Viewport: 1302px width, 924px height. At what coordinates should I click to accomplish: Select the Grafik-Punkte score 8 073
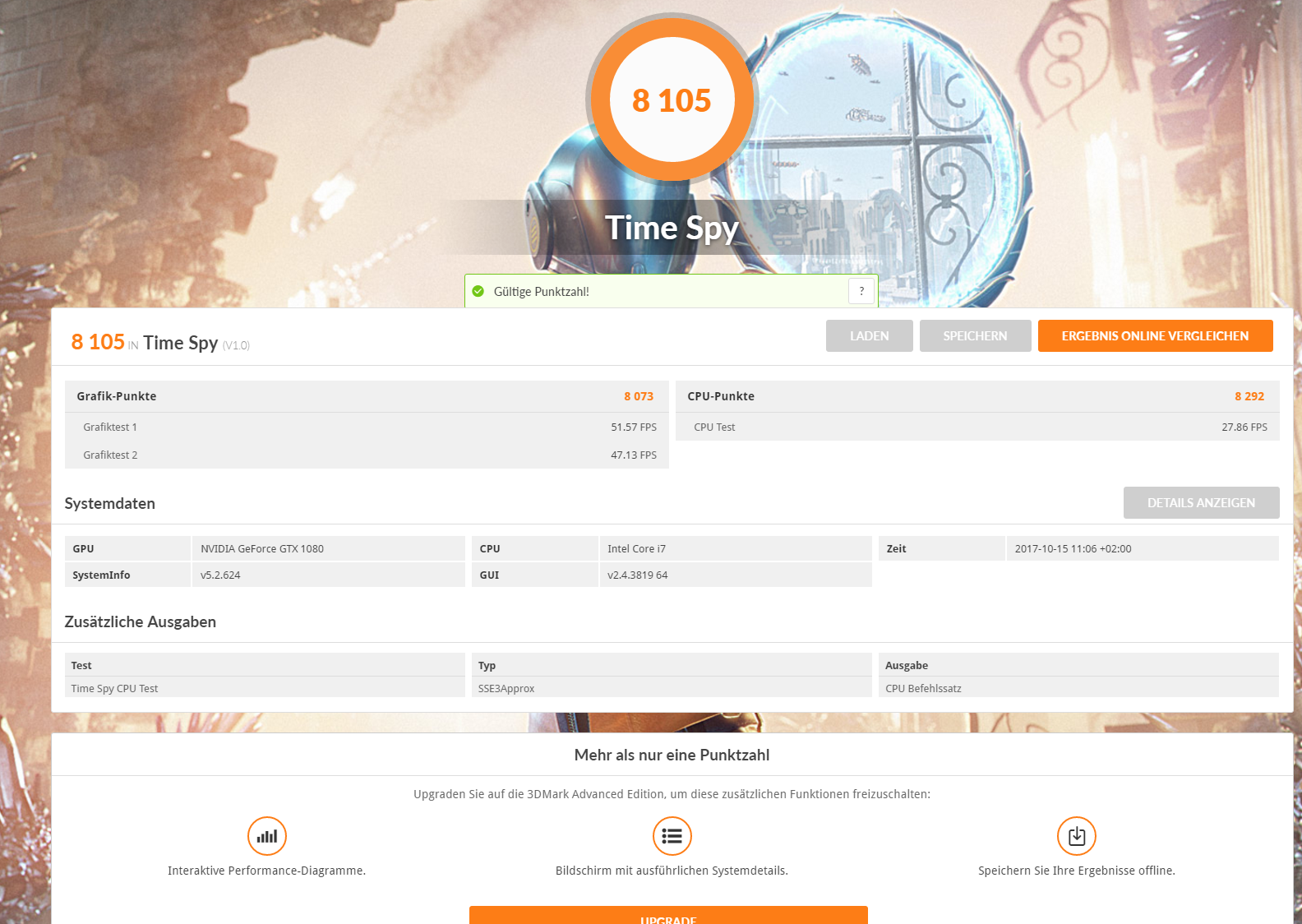coord(639,396)
